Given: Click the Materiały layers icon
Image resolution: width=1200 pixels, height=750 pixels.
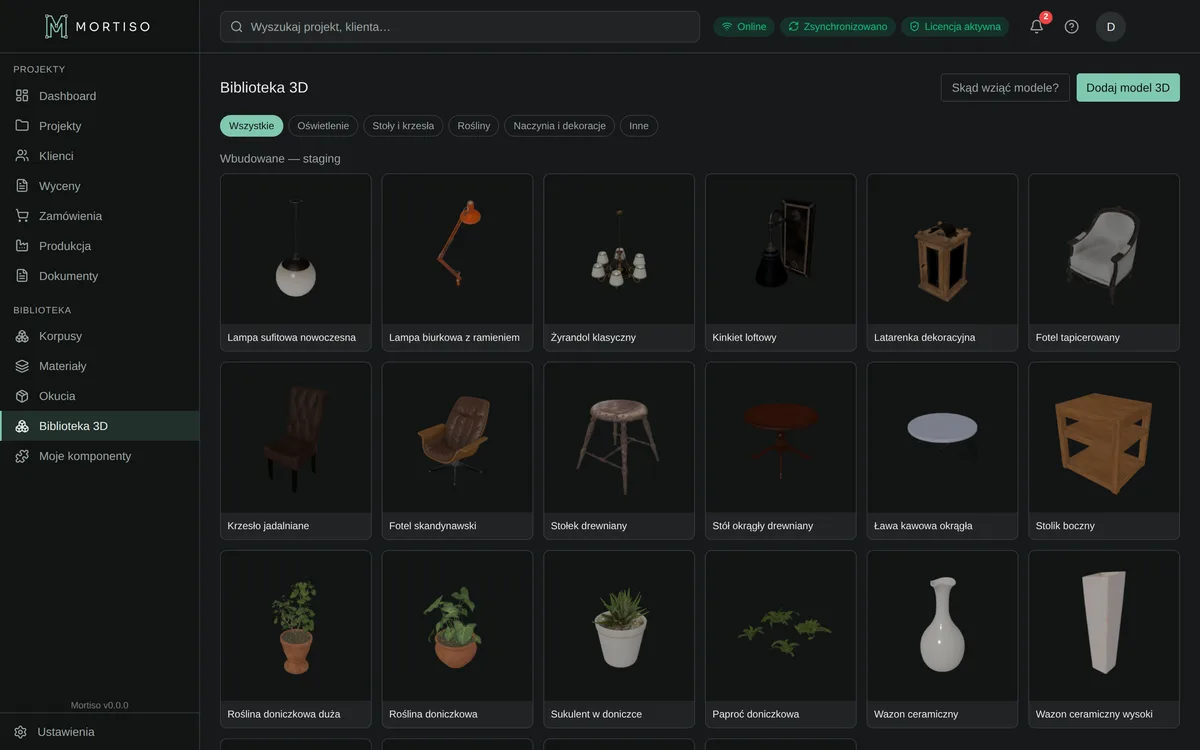Looking at the screenshot, I should pos(22,366).
